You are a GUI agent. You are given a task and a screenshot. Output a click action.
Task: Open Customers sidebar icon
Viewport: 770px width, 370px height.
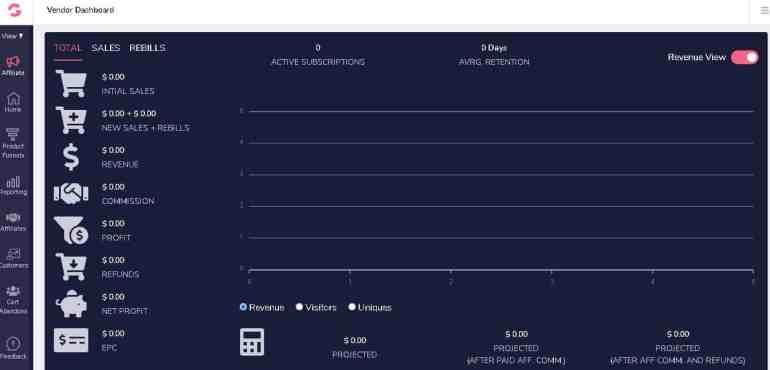tap(13, 258)
